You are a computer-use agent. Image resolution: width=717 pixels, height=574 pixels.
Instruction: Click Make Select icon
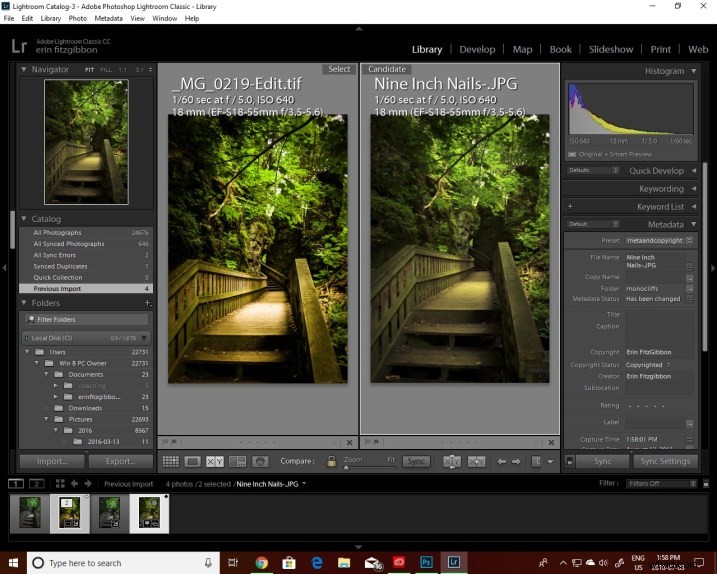(476, 461)
